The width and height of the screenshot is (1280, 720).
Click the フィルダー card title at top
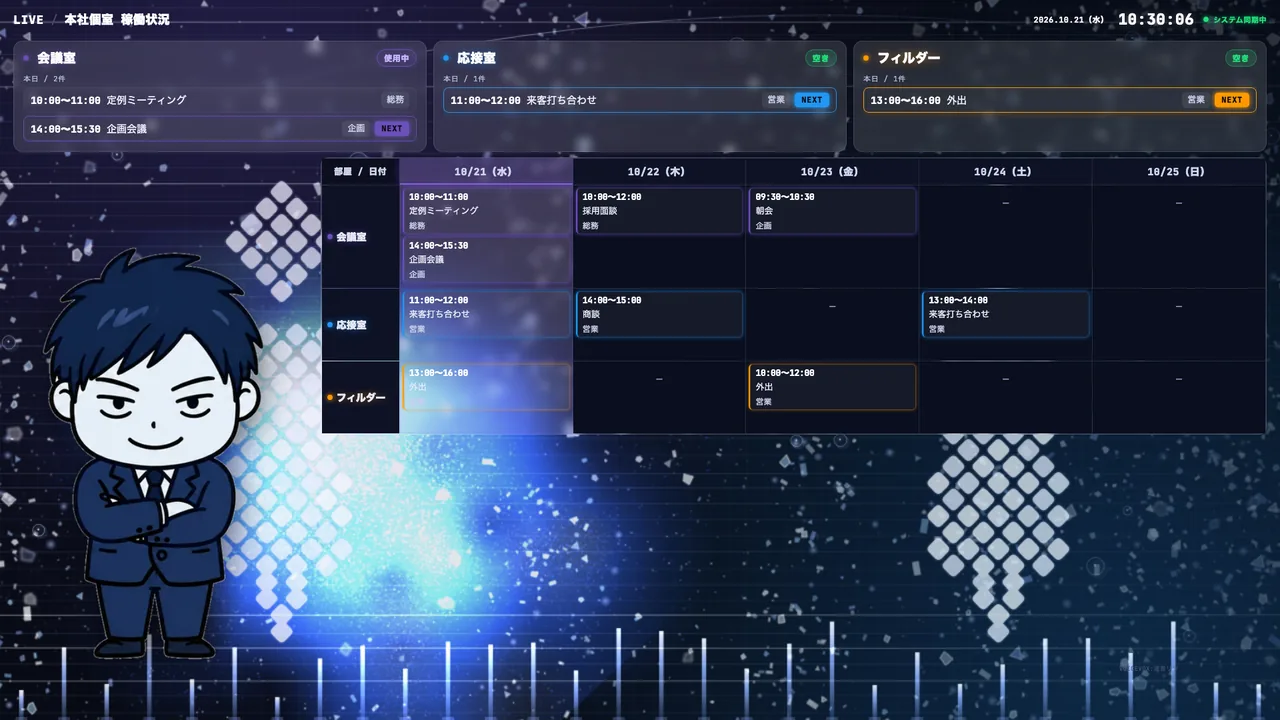(908, 58)
